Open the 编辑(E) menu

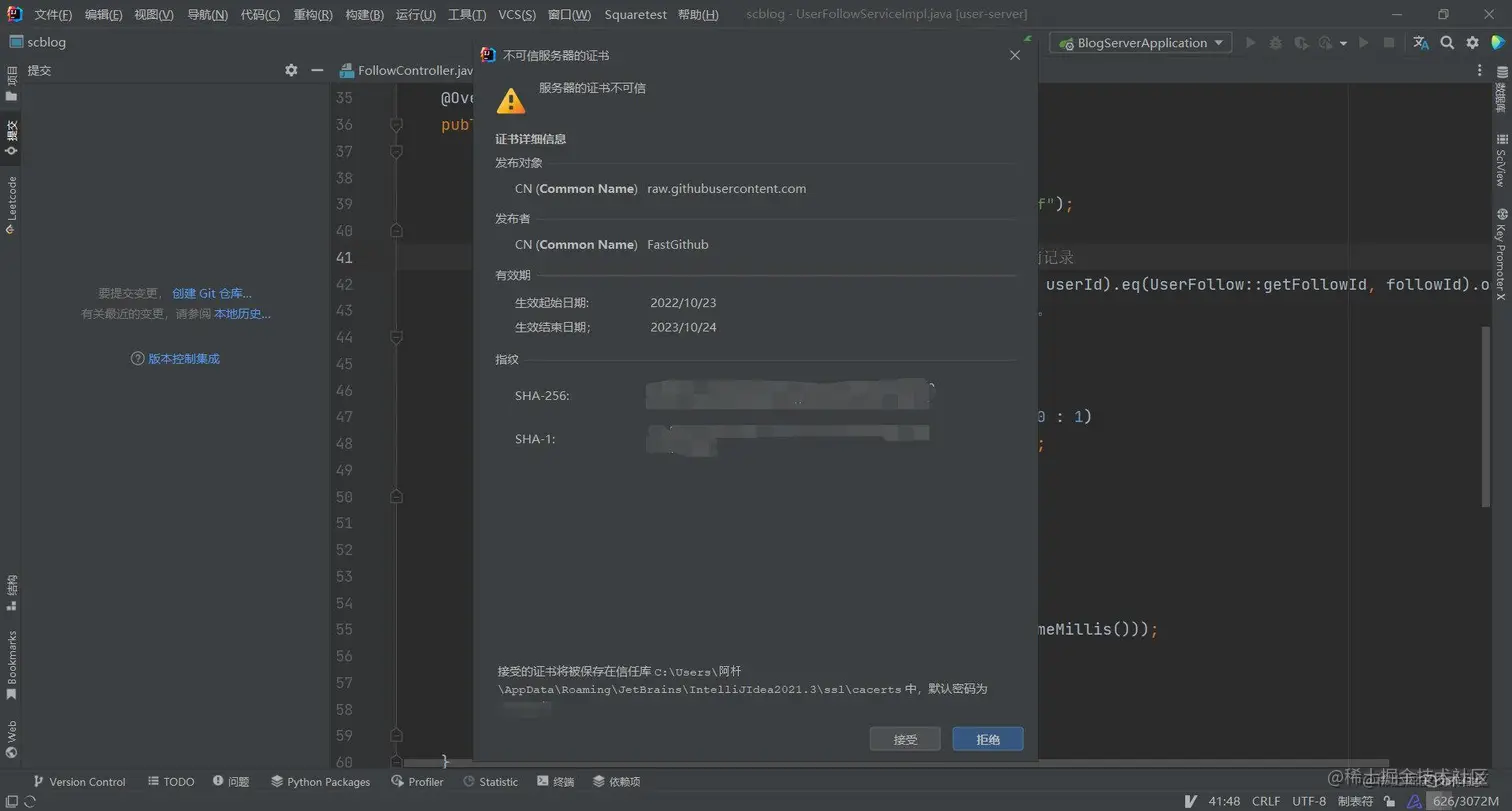pos(104,15)
